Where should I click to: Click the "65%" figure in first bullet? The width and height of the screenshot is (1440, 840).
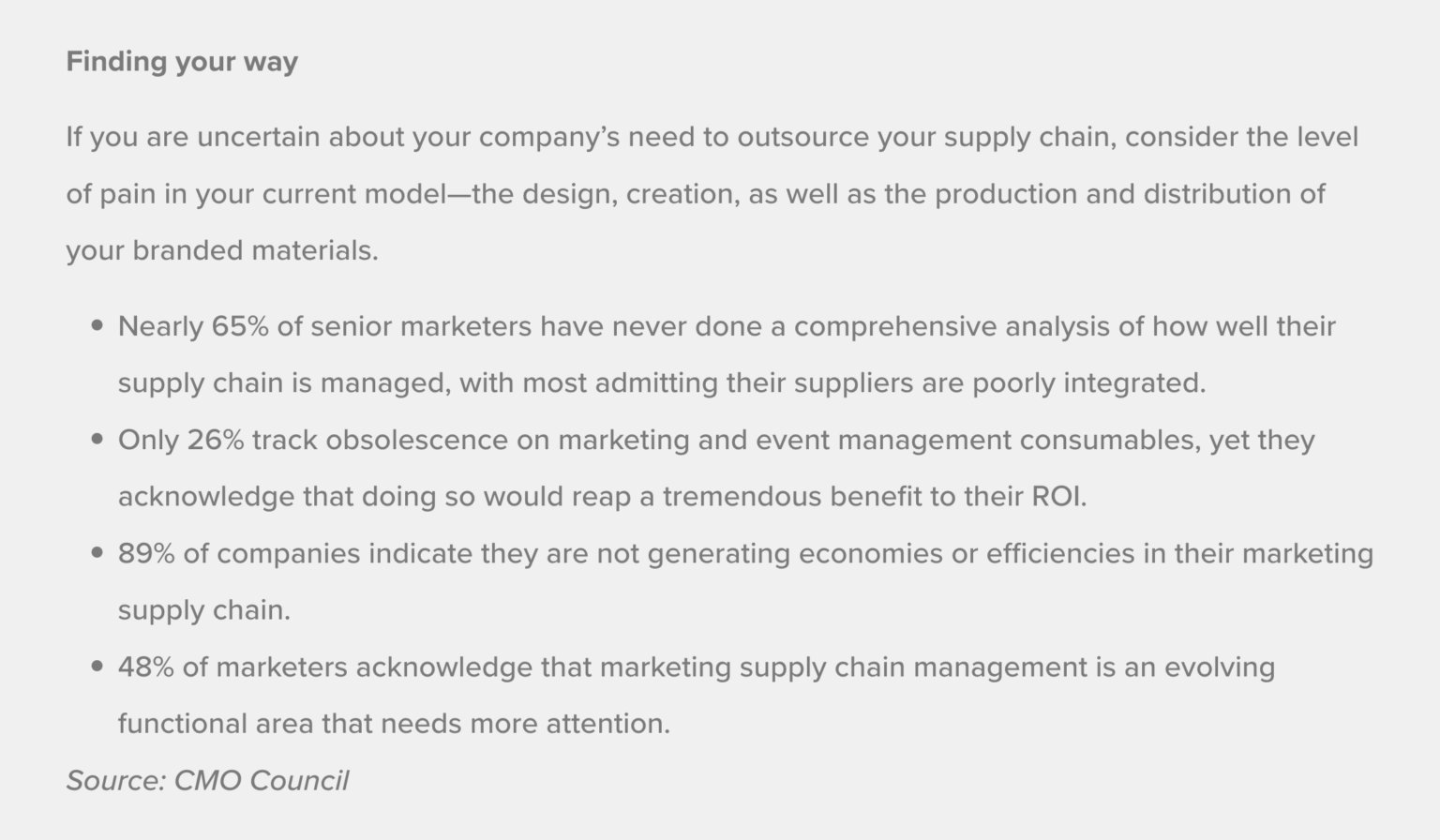[240, 326]
